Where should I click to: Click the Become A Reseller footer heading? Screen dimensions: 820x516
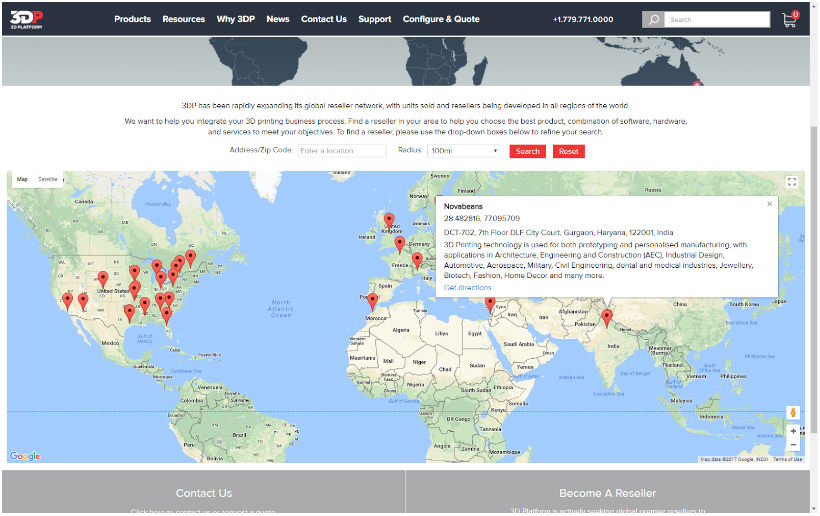tap(607, 493)
